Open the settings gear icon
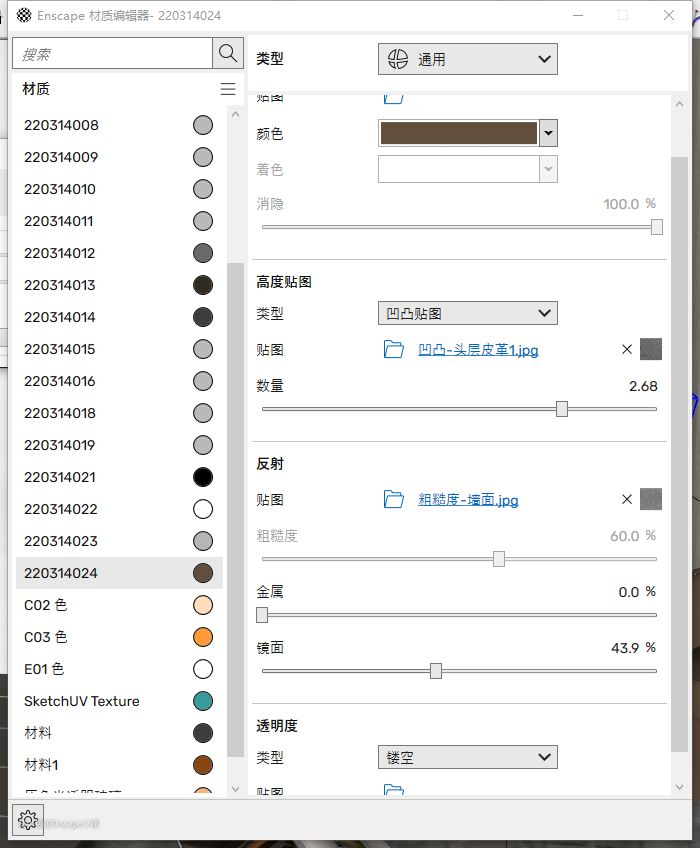The height and width of the screenshot is (848, 700). pyautogui.click(x=28, y=821)
